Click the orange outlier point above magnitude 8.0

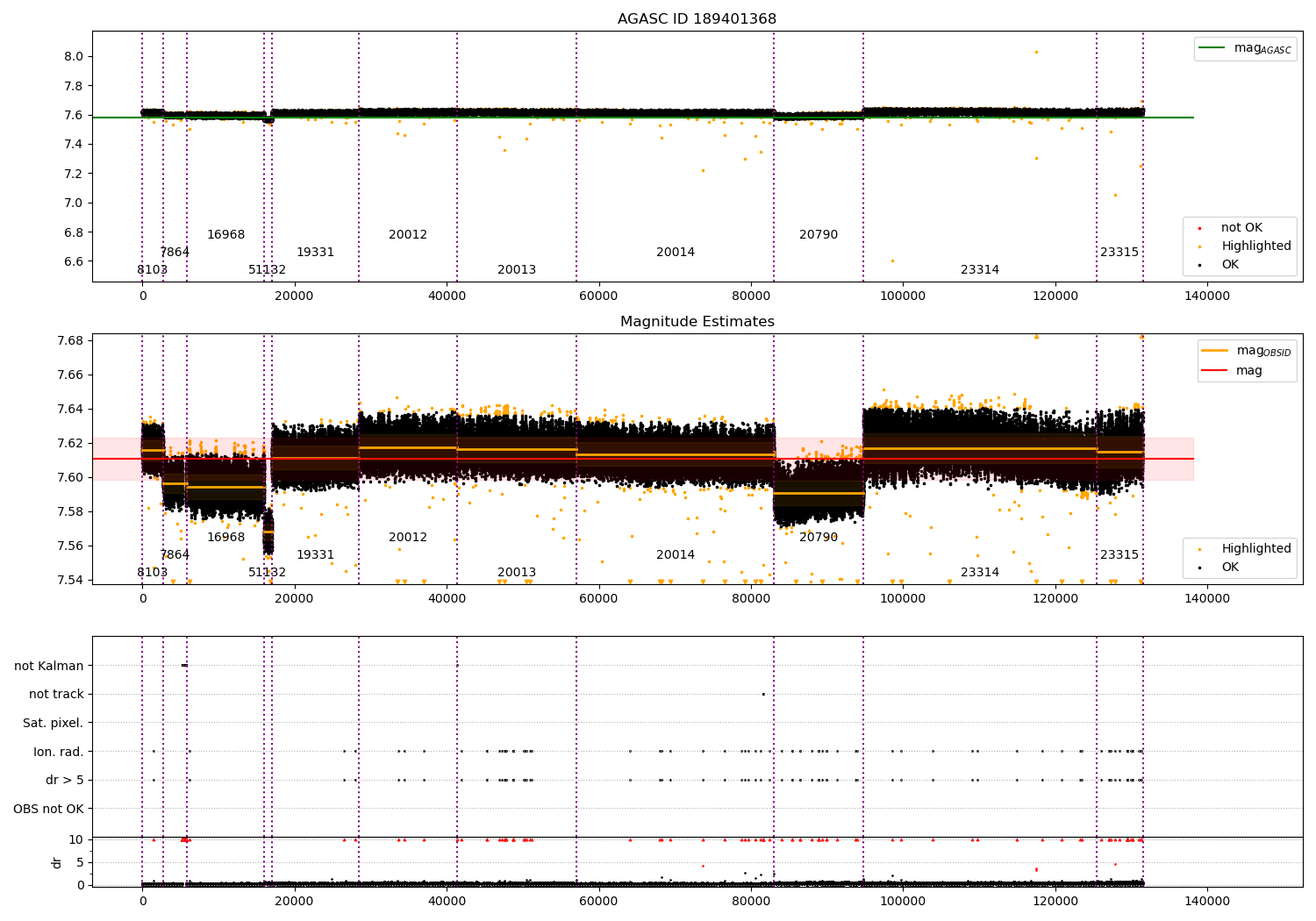click(1036, 52)
